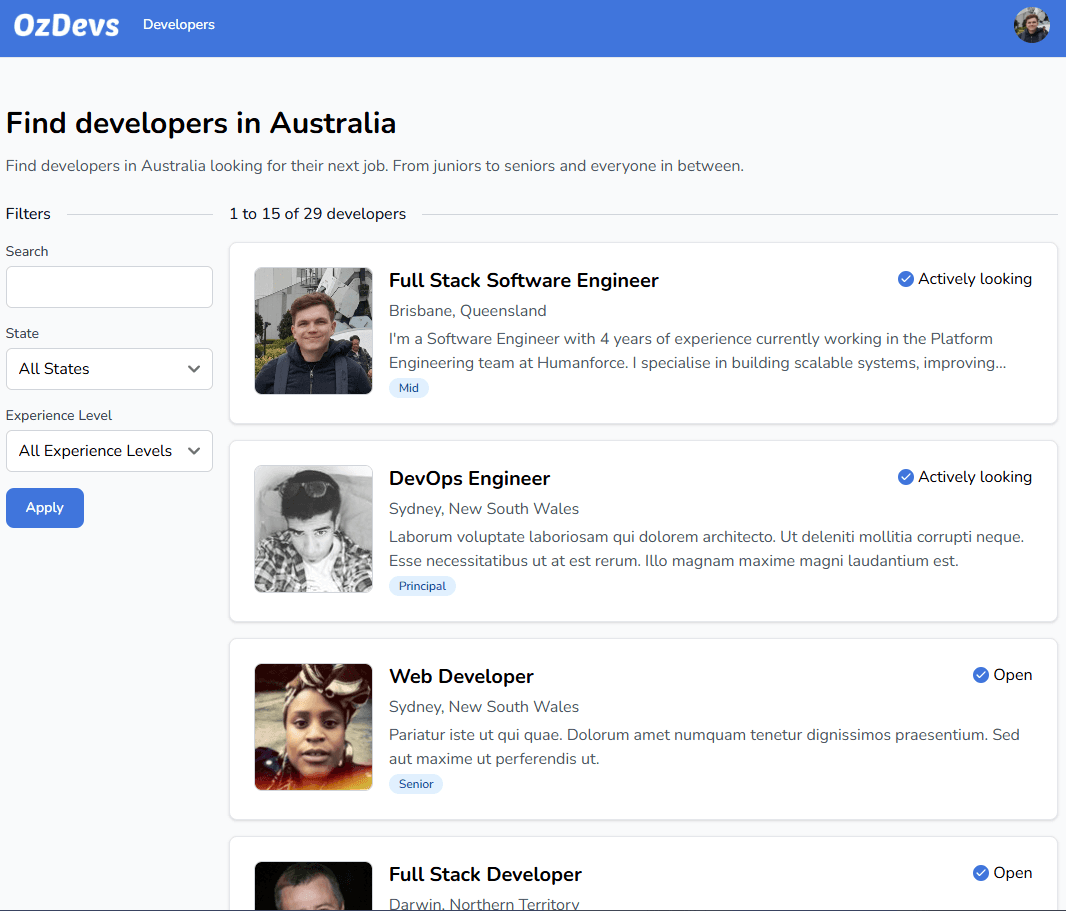The height and width of the screenshot is (911, 1066).
Task: Click the Actively looking checkmark icon for Full Stack Software Engineer
Action: click(905, 279)
